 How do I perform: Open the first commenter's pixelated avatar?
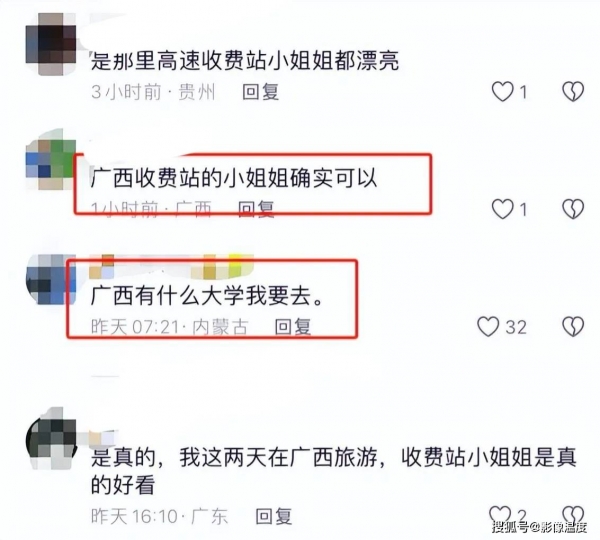pos(51,44)
